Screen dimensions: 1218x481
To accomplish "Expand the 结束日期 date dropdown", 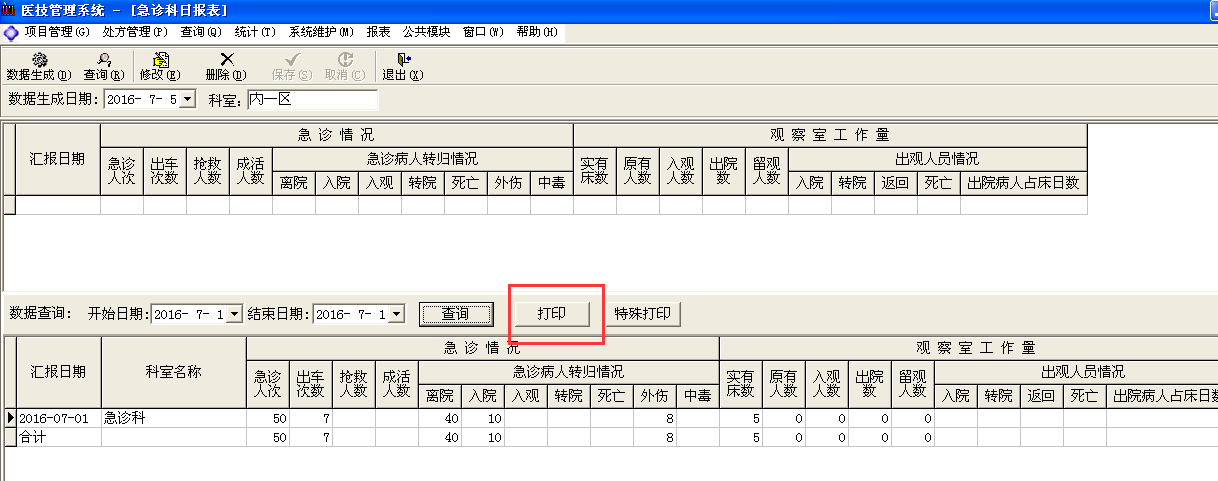I will [396, 314].
